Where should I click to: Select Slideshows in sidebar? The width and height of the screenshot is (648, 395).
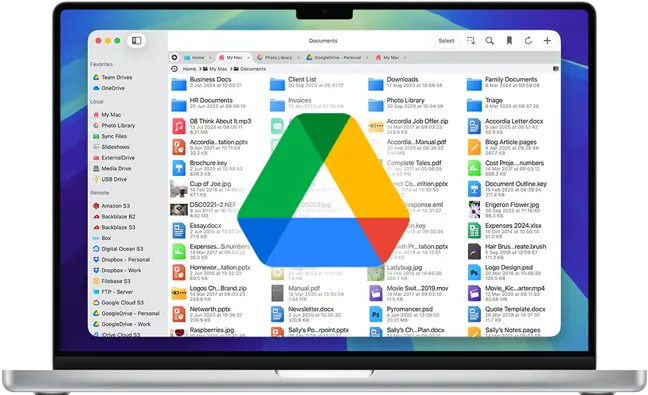pyautogui.click(x=111, y=147)
